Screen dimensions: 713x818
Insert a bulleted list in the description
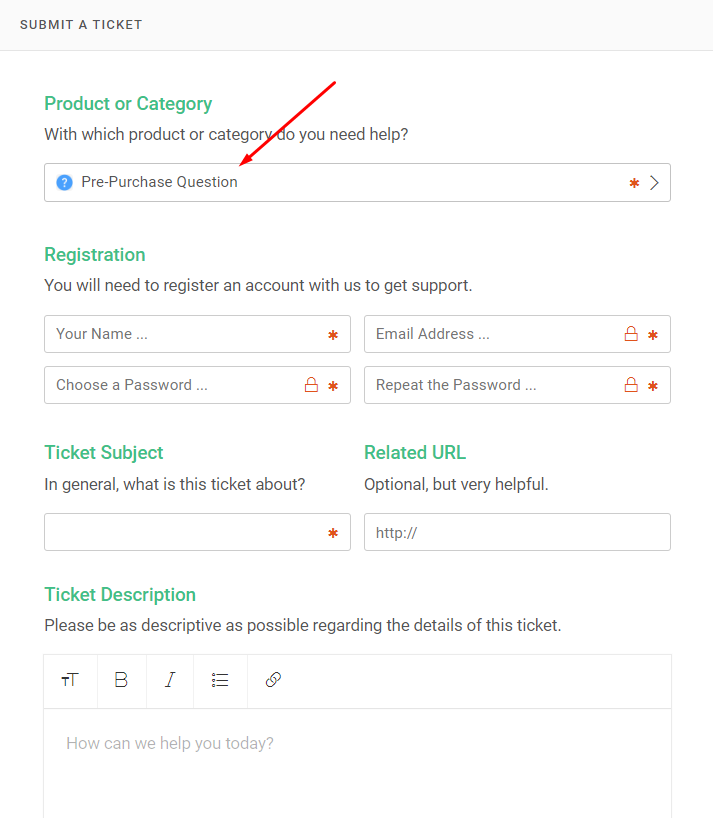pos(220,680)
